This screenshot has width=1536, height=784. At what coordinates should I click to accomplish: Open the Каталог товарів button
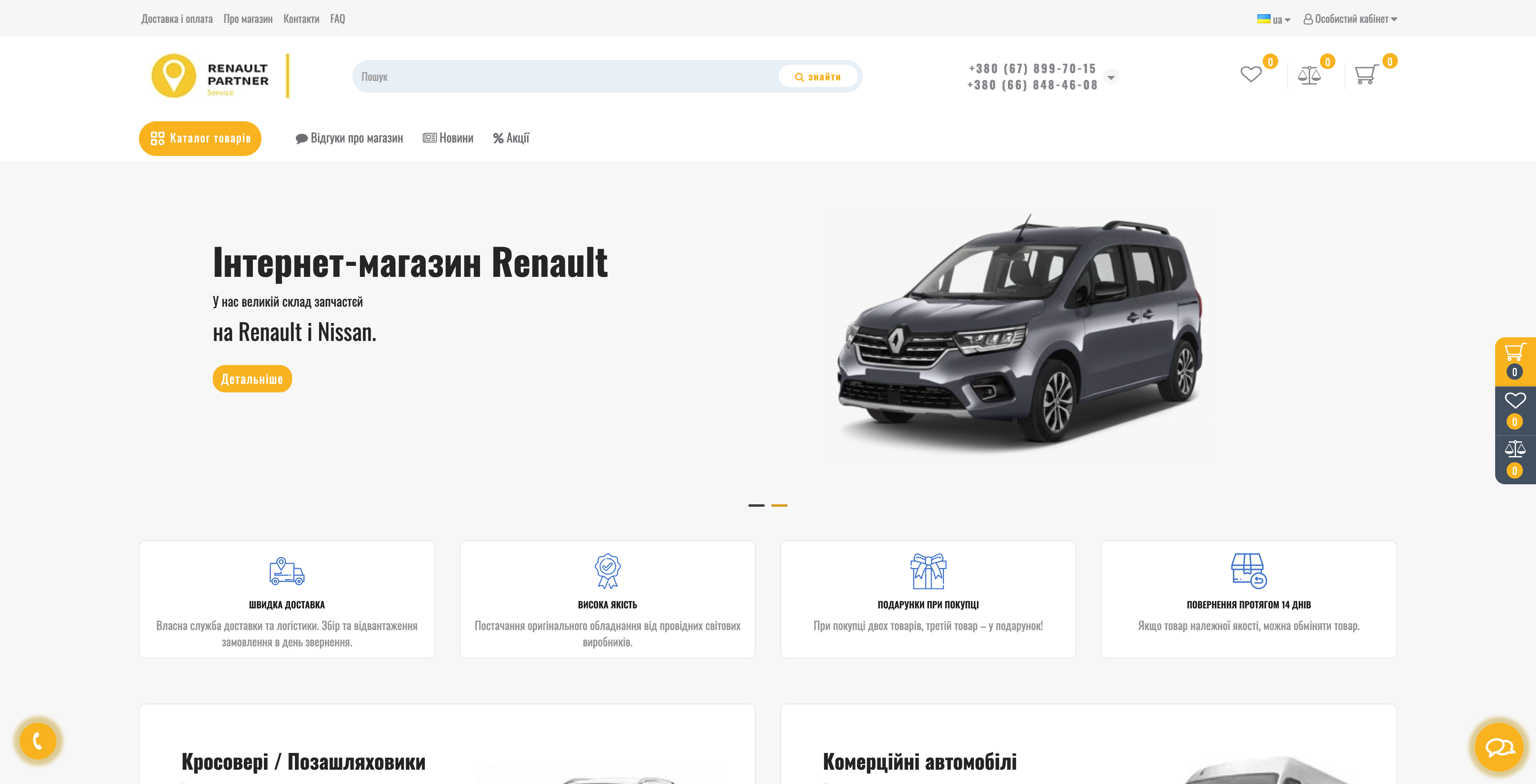coord(200,138)
